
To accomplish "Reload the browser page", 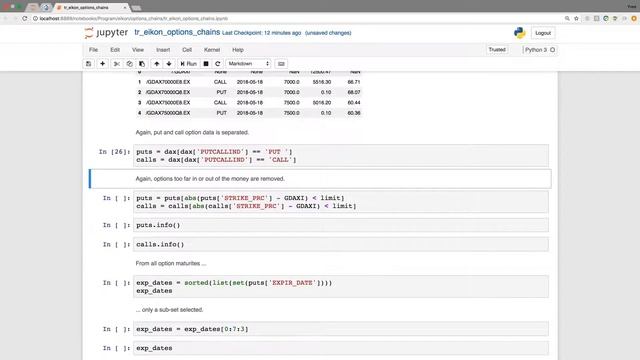I will pyautogui.click(x=24, y=18).
